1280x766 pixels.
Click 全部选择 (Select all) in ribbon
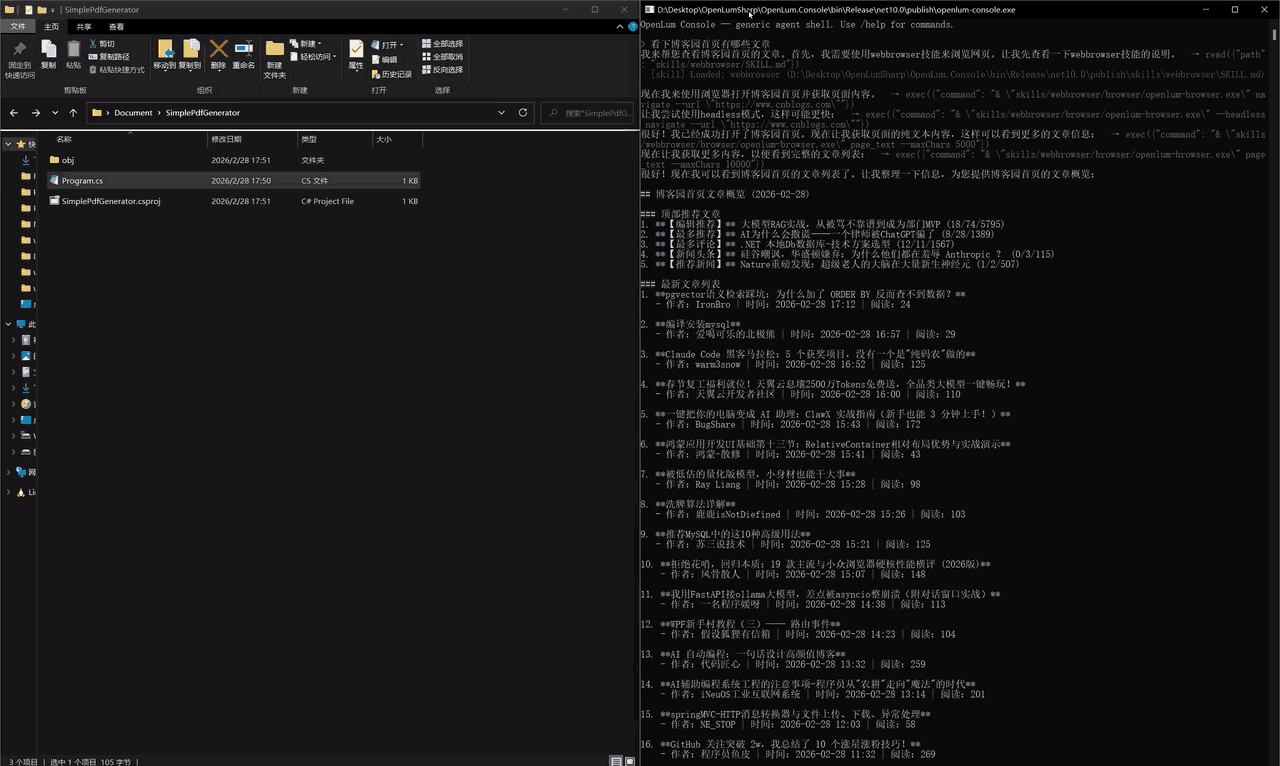[x=442, y=44]
